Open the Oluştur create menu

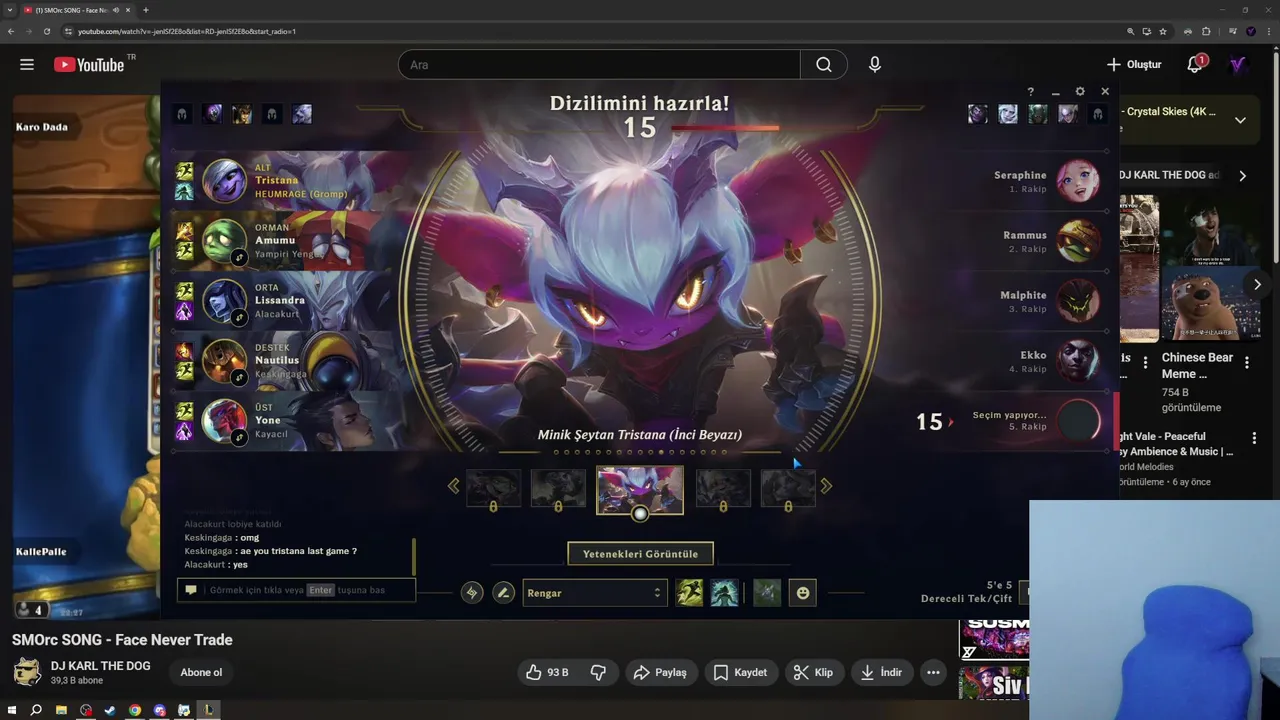1134,65
